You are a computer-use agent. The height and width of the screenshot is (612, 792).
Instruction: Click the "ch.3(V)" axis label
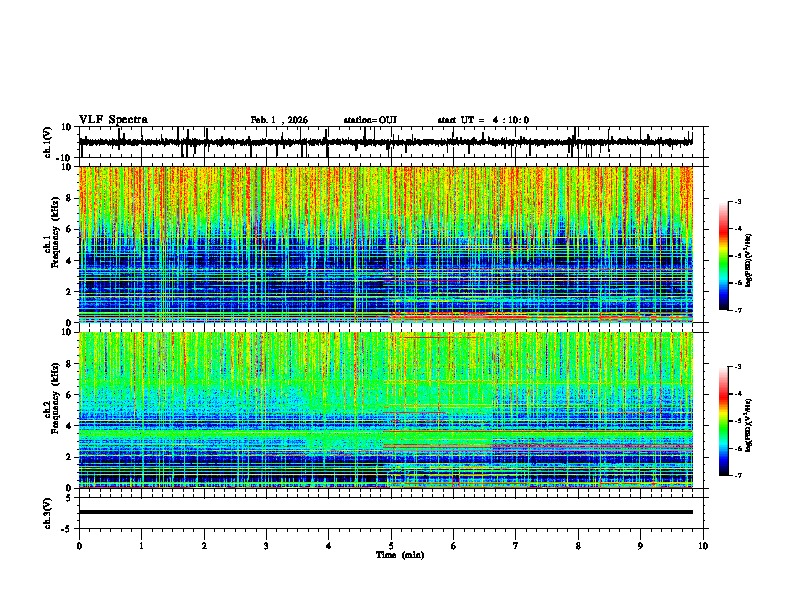48,513
